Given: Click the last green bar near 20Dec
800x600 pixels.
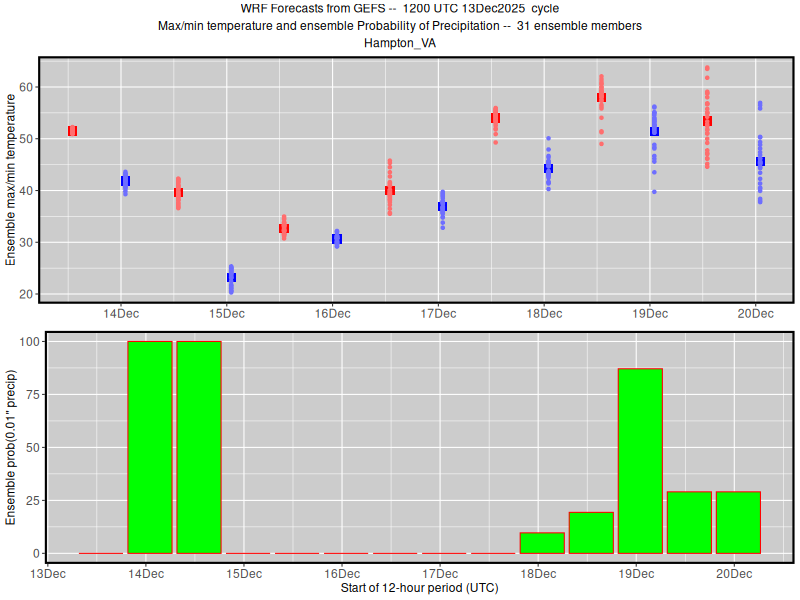Looking at the screenshot, I should tap(738, 522).
